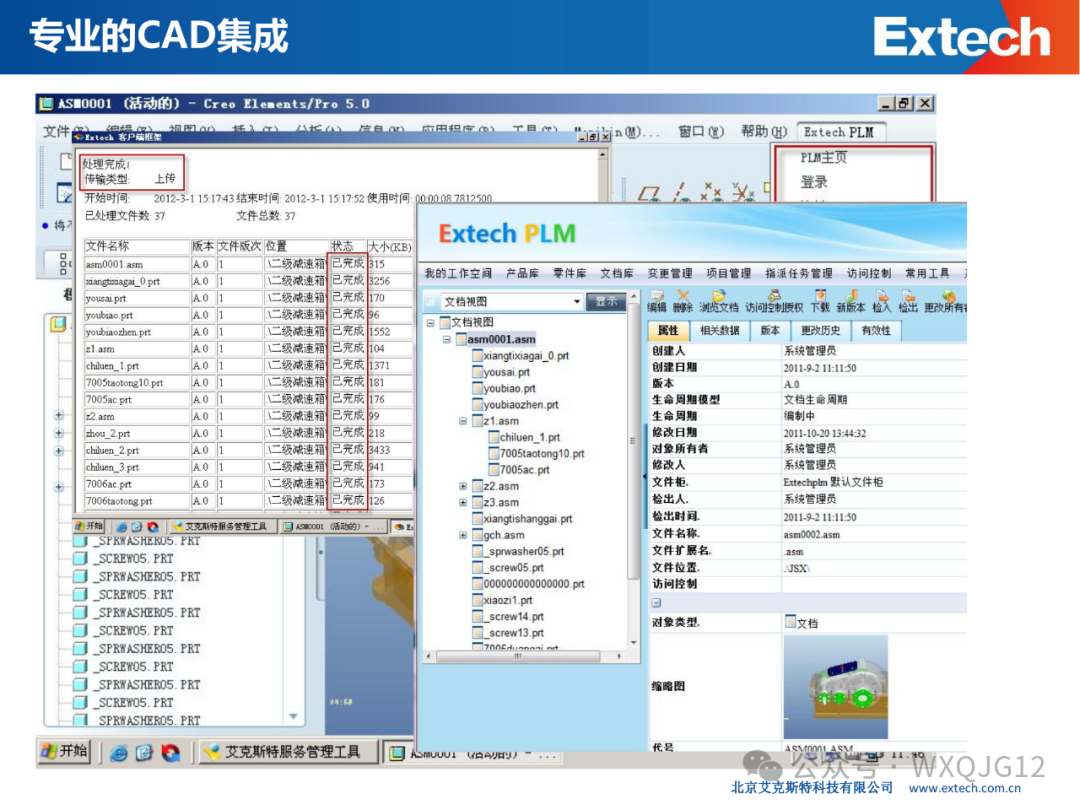Click the 删除 (delete) X icon in PLM toolbar
1080x810 pixels.
[683, 296]
